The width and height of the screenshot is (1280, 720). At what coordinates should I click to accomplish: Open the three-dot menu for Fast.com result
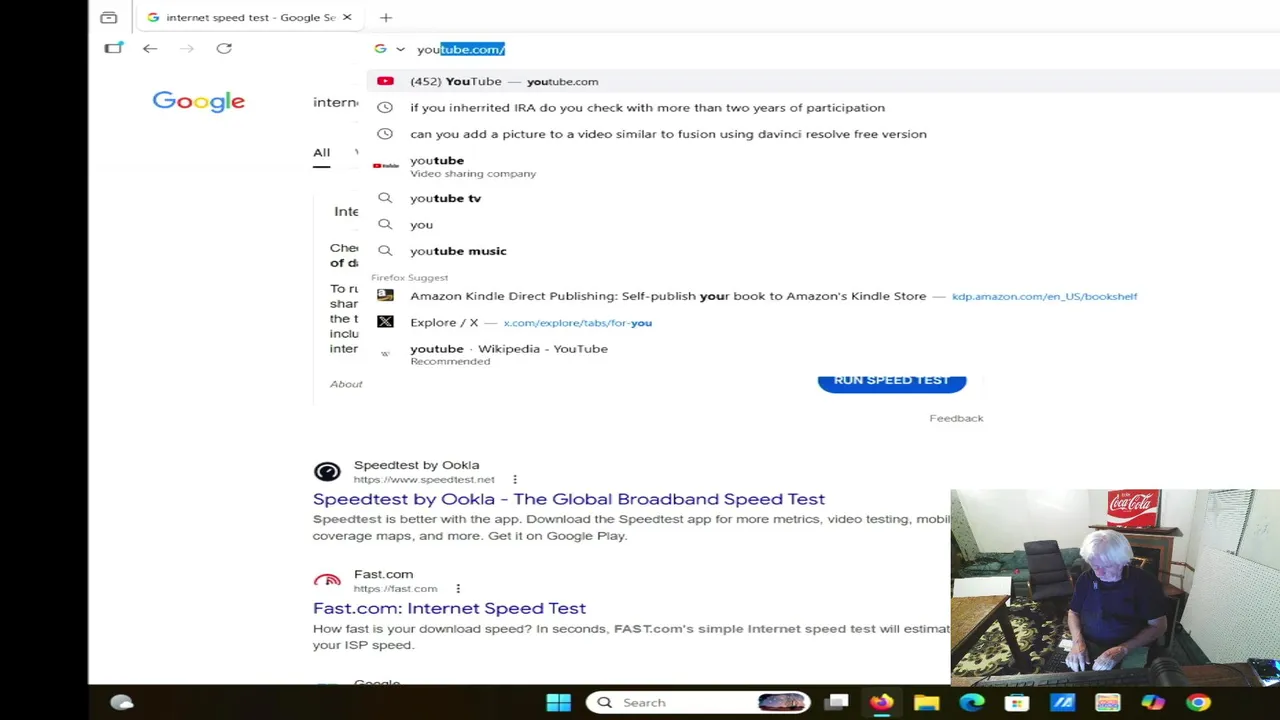[x=458, y=589]
